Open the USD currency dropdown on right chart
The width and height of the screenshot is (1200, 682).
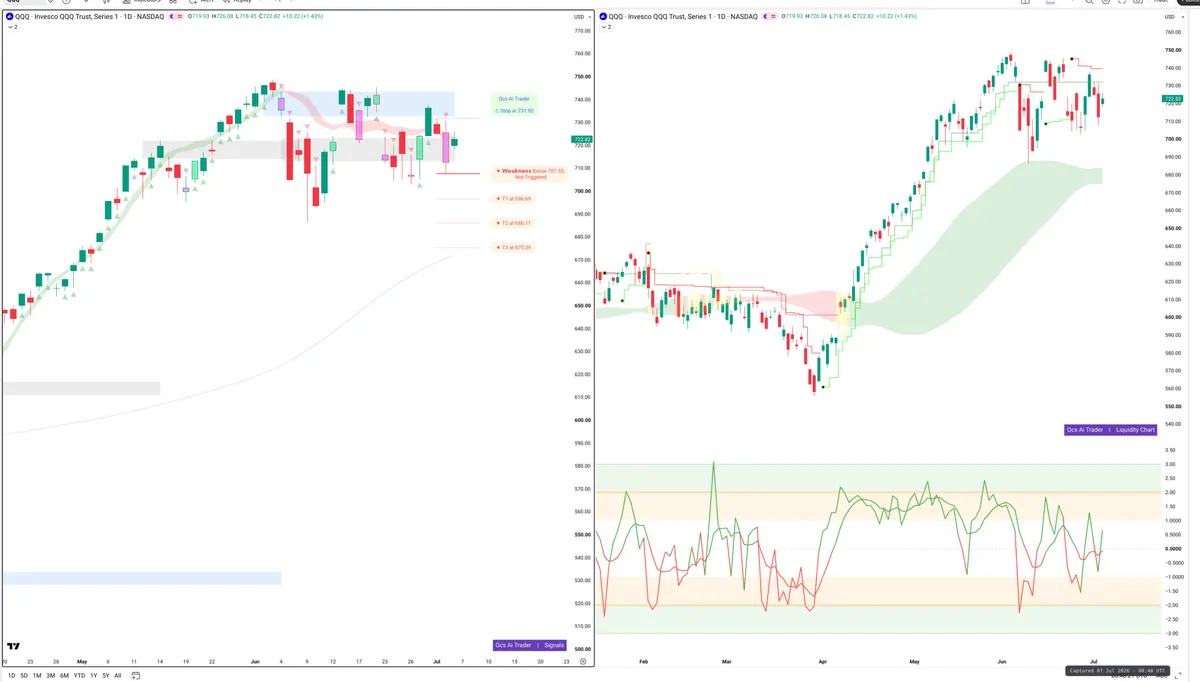1176,17
